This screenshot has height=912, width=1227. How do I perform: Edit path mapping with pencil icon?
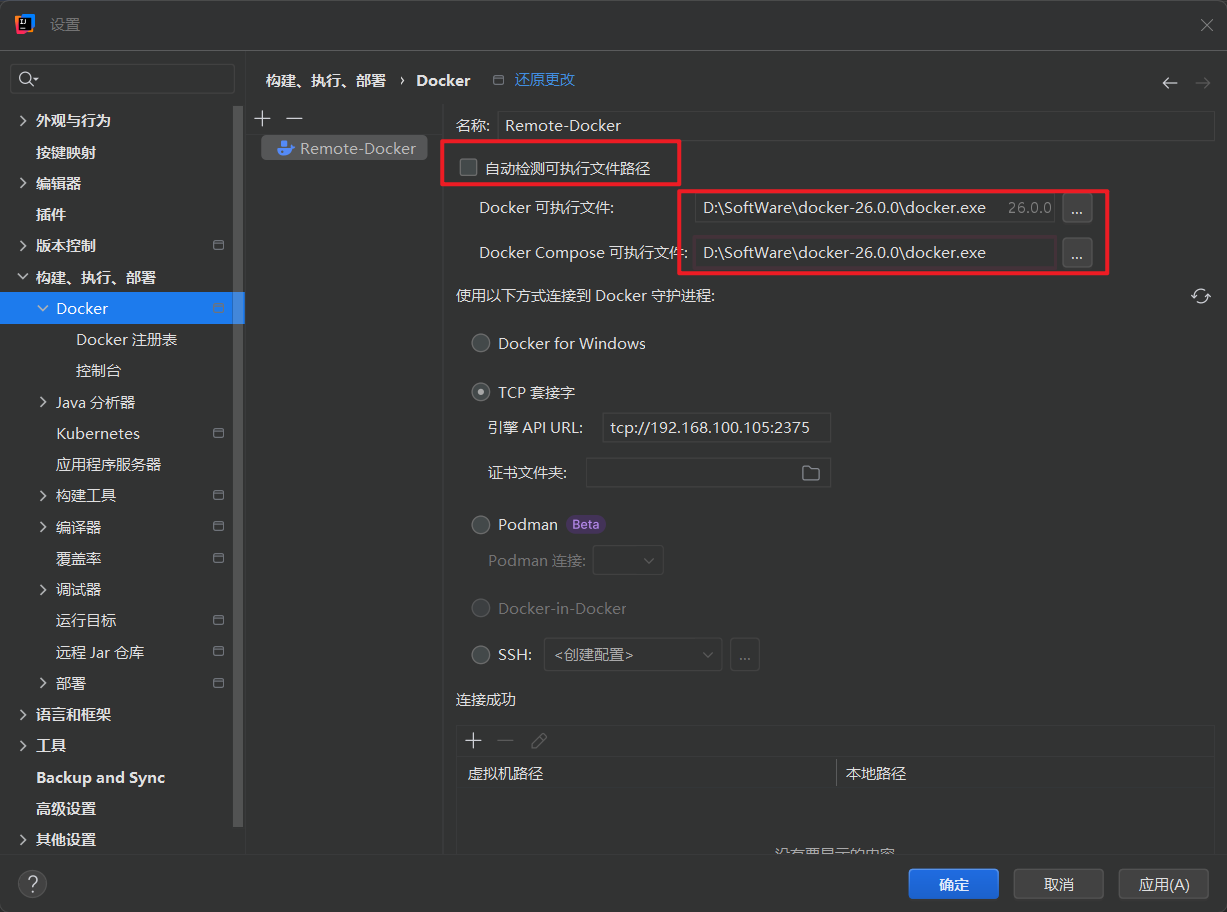pos(539,740)
